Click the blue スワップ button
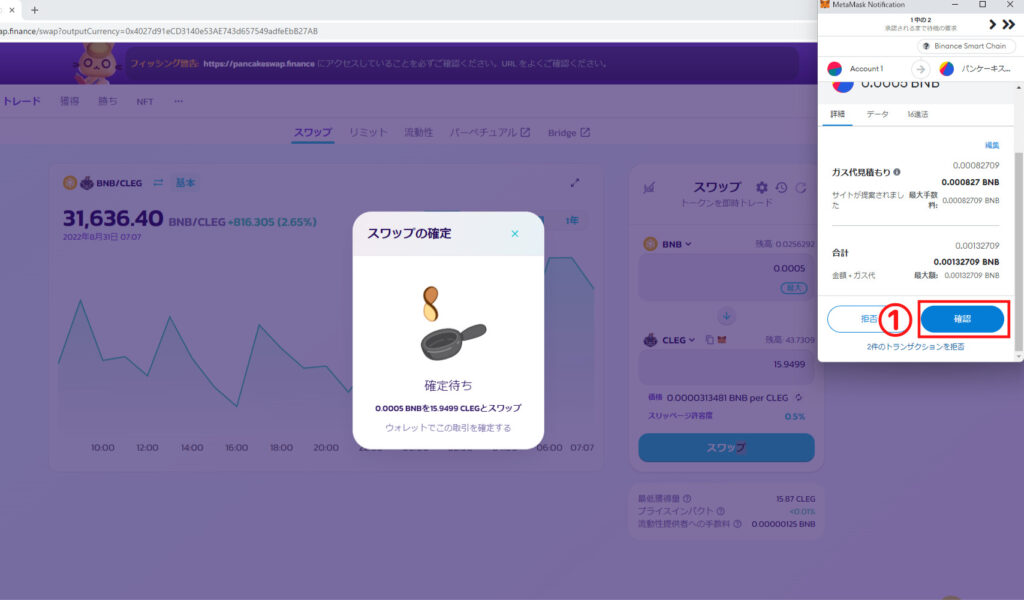Image resolution: width=1024 pixels, height=600 pixels. click(x=726, y=448)
